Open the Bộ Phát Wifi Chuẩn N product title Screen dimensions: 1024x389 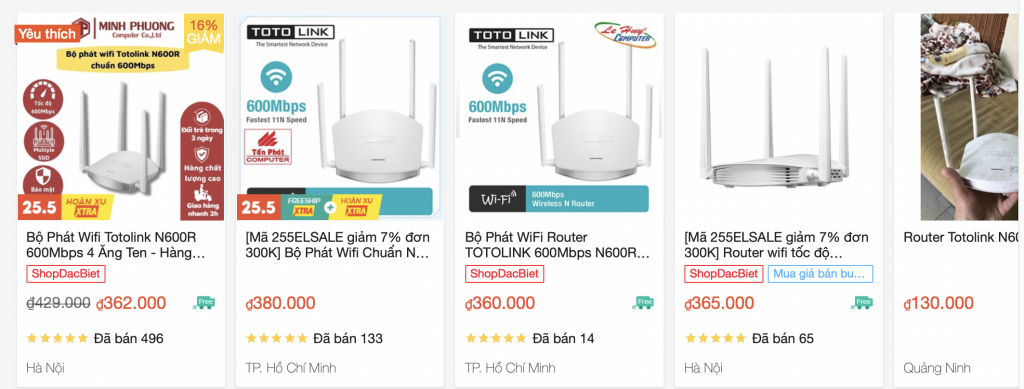pyautogui.click(x=339, y=245)
